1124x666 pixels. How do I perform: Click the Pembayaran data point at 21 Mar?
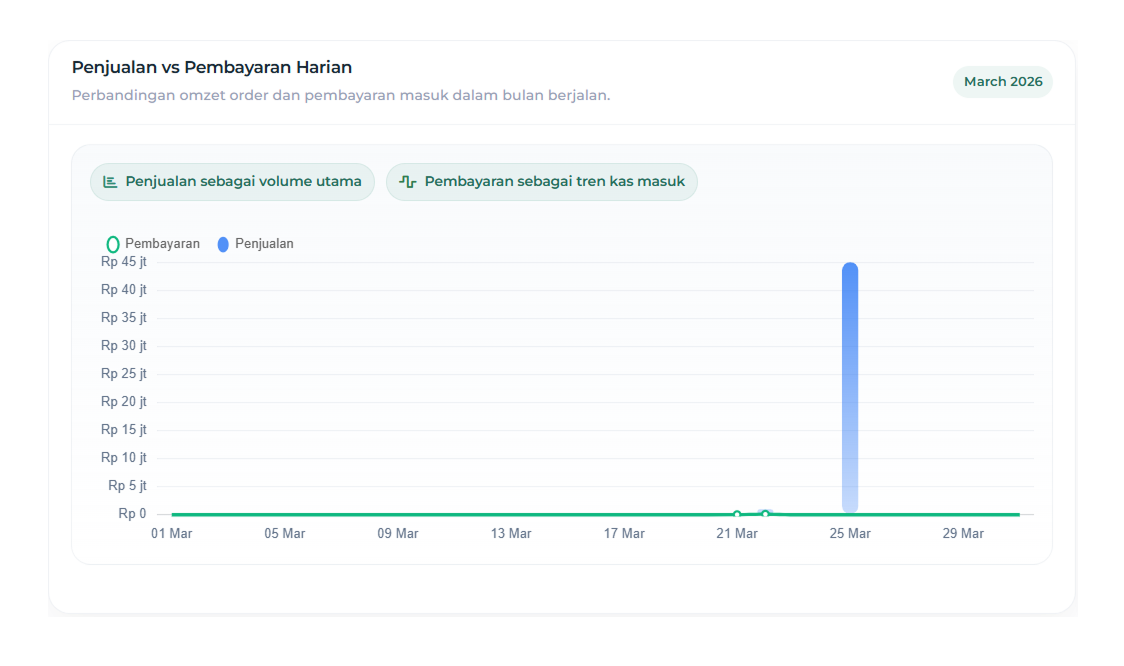737,514
